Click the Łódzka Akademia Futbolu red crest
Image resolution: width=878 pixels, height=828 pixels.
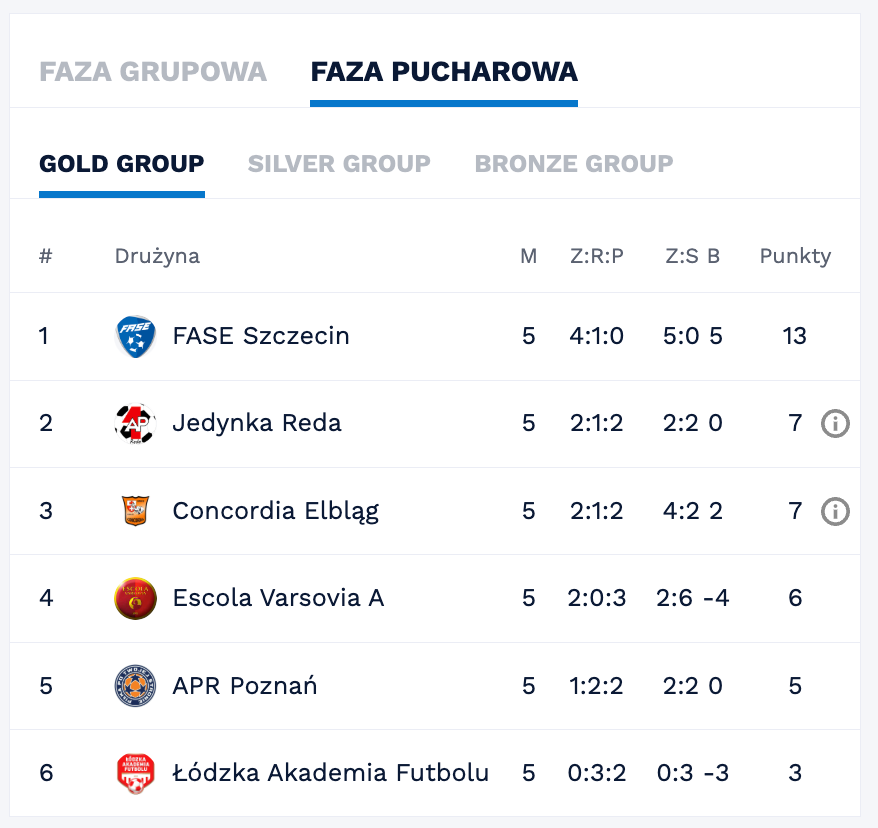point(135,773)
